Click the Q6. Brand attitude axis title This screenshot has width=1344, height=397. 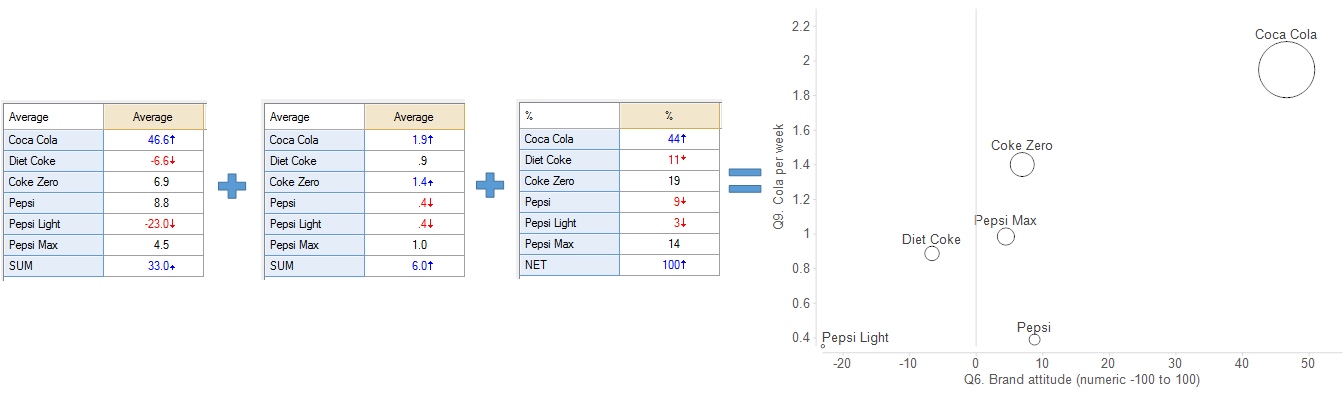click(x=1082, y=380)
